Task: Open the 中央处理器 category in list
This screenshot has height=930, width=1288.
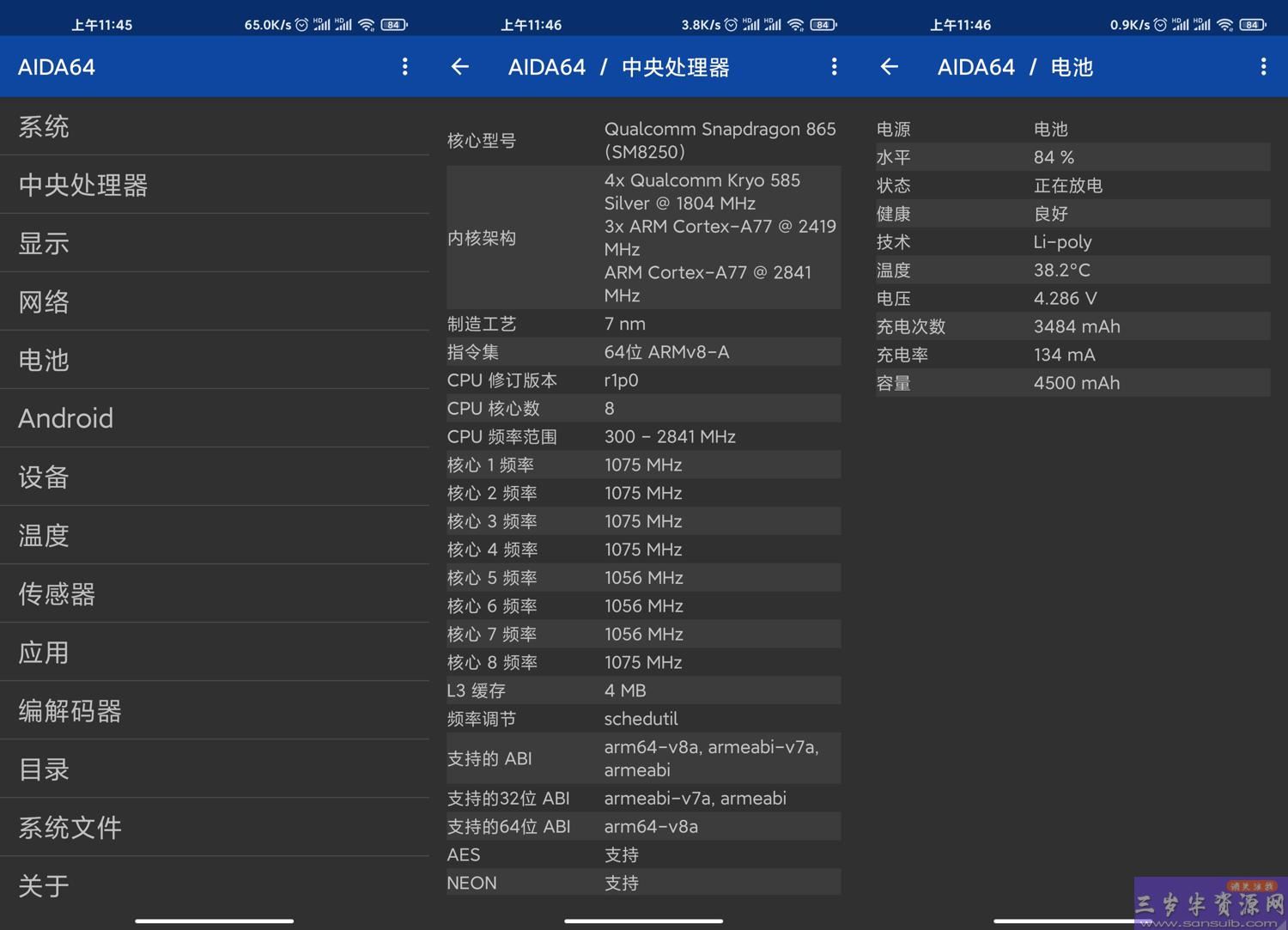Action: point(215,185)
